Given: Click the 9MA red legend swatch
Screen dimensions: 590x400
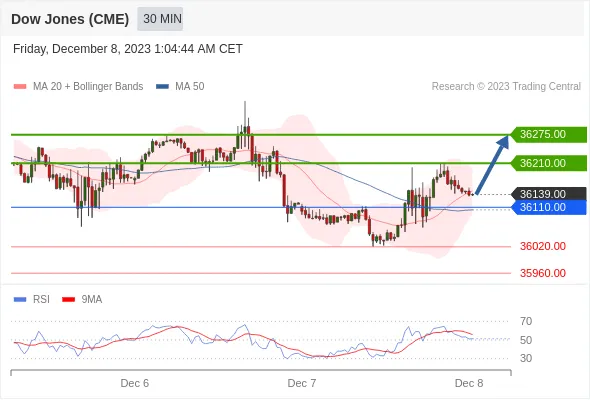Looking at the screenshot, I should click(x=68, y=300).
